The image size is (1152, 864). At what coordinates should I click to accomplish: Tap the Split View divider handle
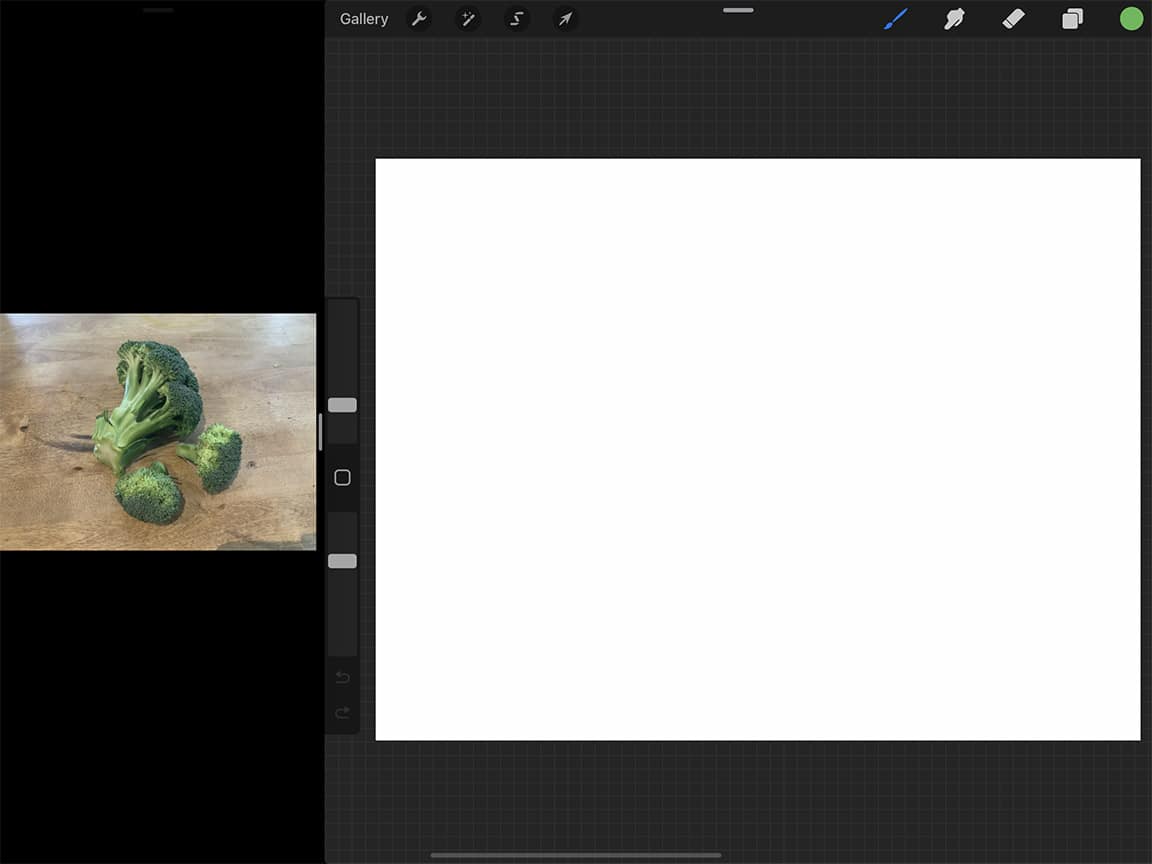(x=319, y=430)
